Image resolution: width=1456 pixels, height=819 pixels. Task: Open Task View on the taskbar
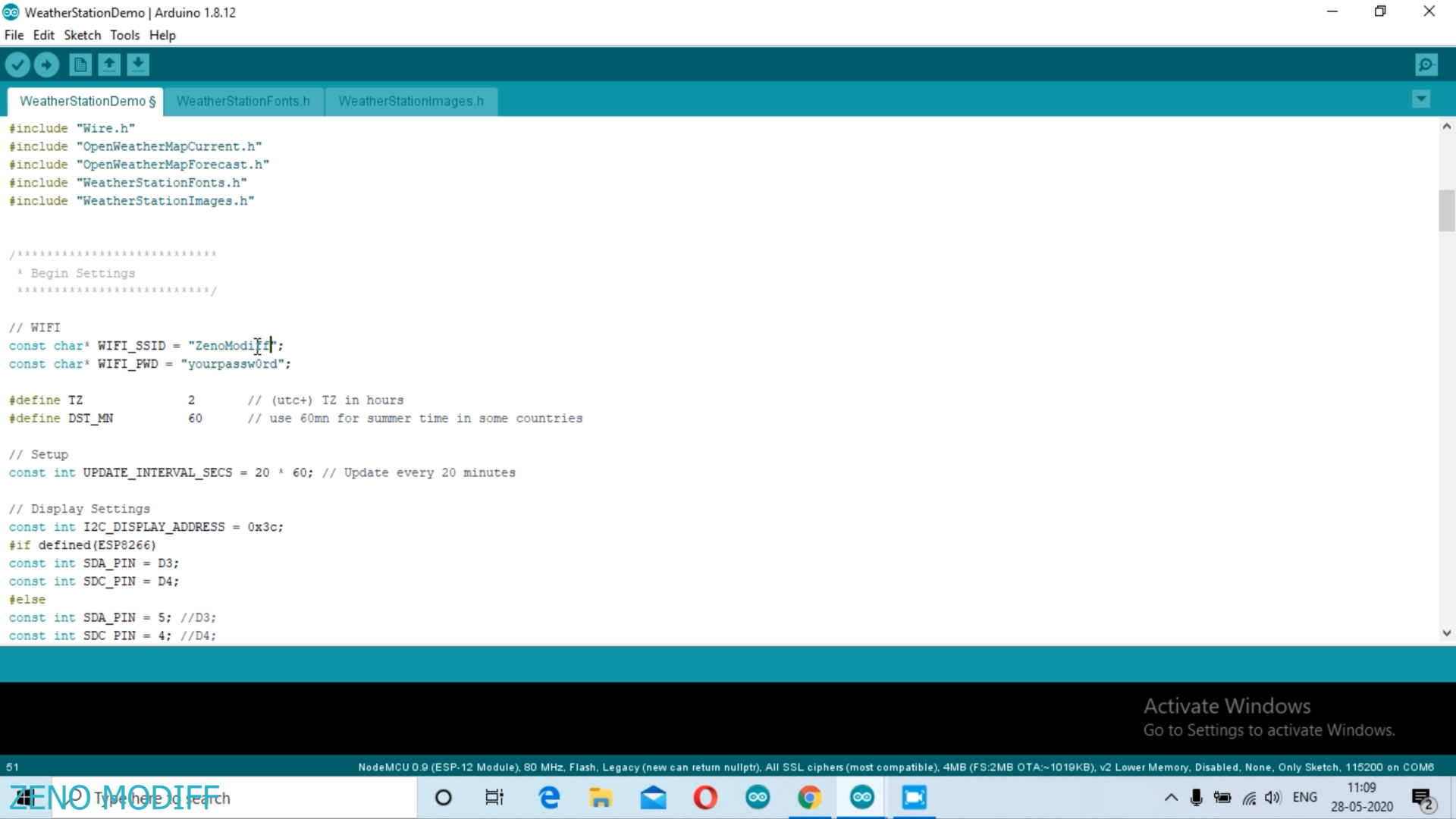click(x=494, y=798)
